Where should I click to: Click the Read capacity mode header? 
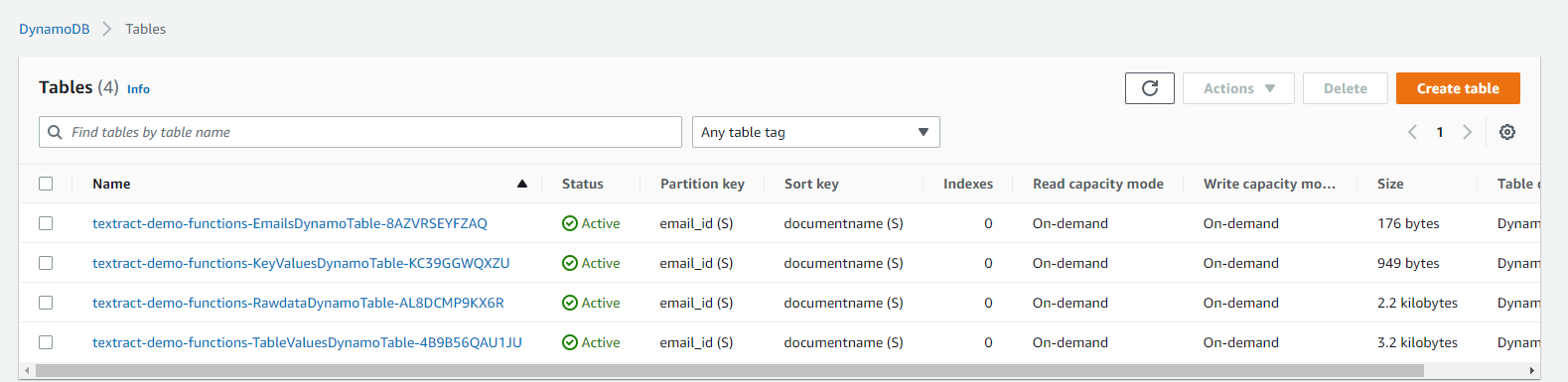(1098, 184)
